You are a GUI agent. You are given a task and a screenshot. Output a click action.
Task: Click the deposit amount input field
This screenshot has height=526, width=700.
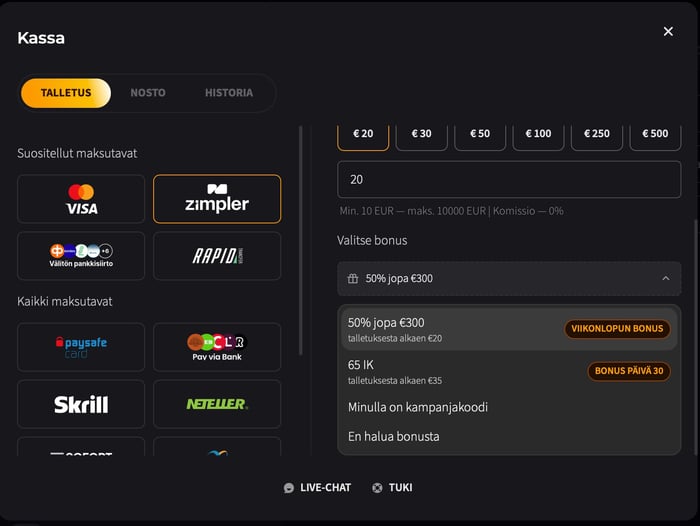point(509,180)
